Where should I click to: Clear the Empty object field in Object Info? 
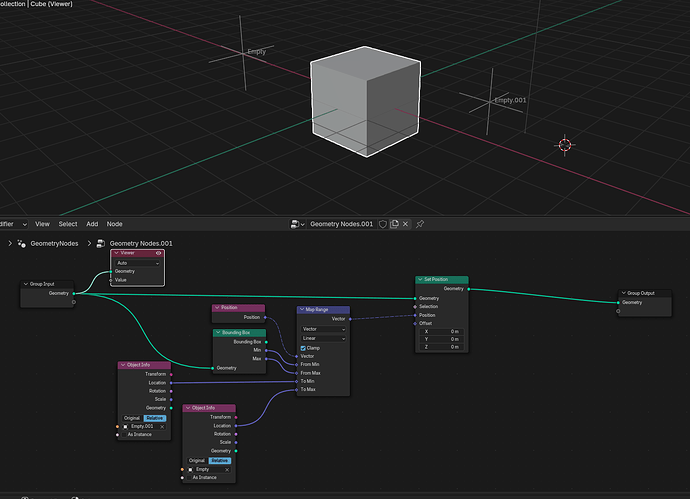227,470
